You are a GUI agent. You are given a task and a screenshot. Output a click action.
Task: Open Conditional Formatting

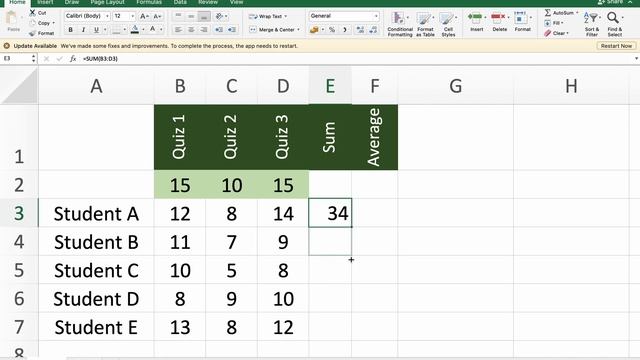pos(400,24)
